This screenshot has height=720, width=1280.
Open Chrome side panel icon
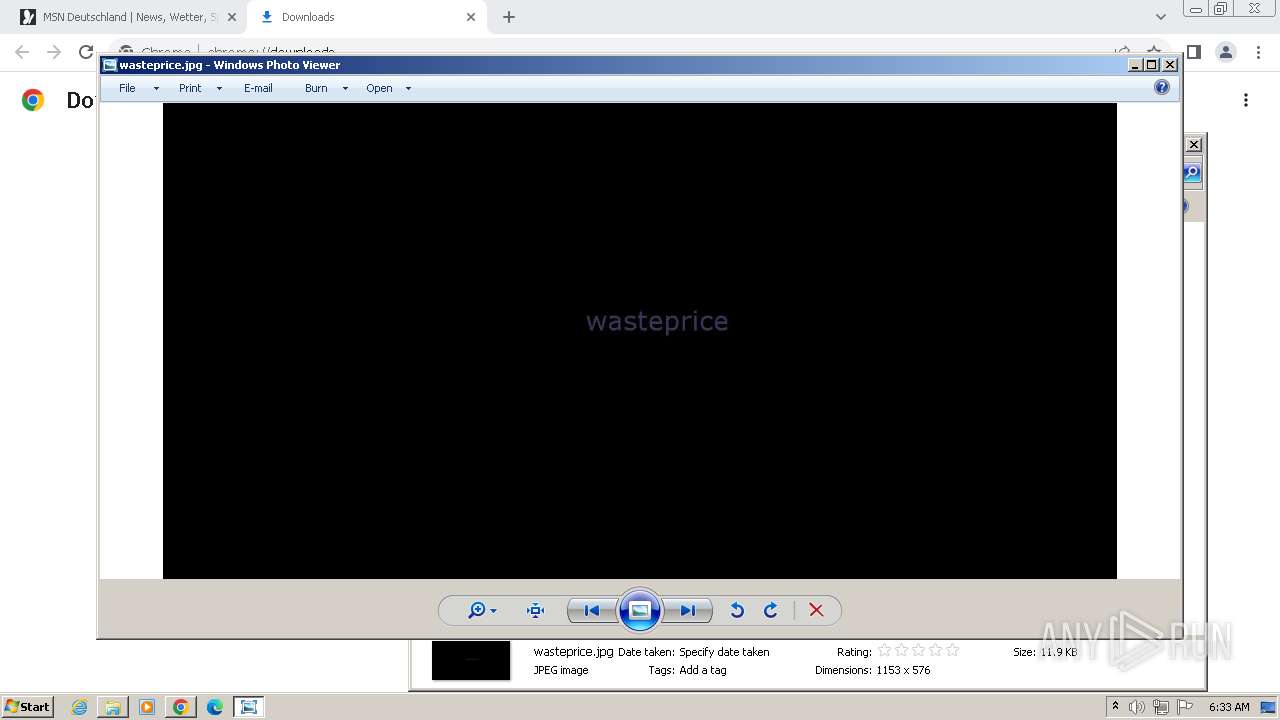pyautogui.click(x=1193, y=52)
